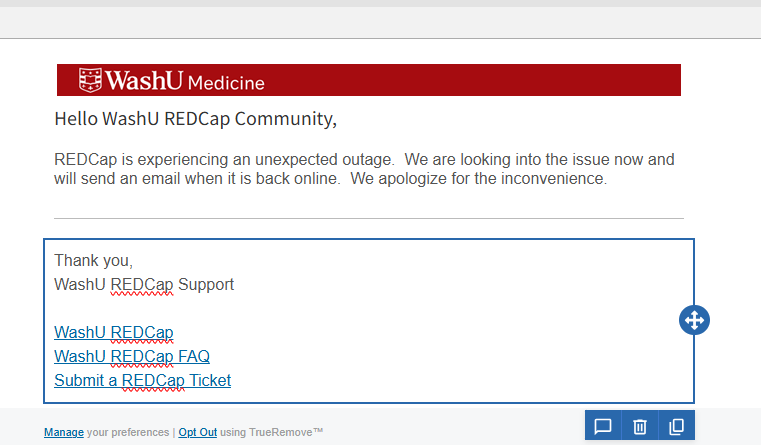Click the Opt Out link

coord(198,432)
